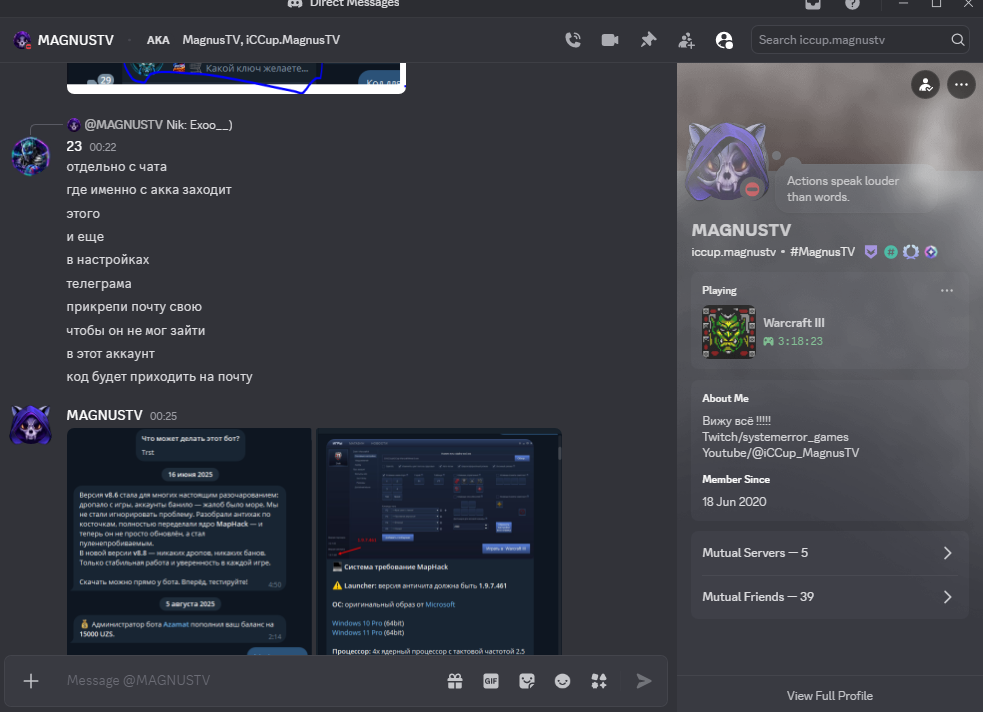Screen dimensions: 983x712
Task: Open the right MapHack requirements screenshot attachment
Action: point(439,542)
